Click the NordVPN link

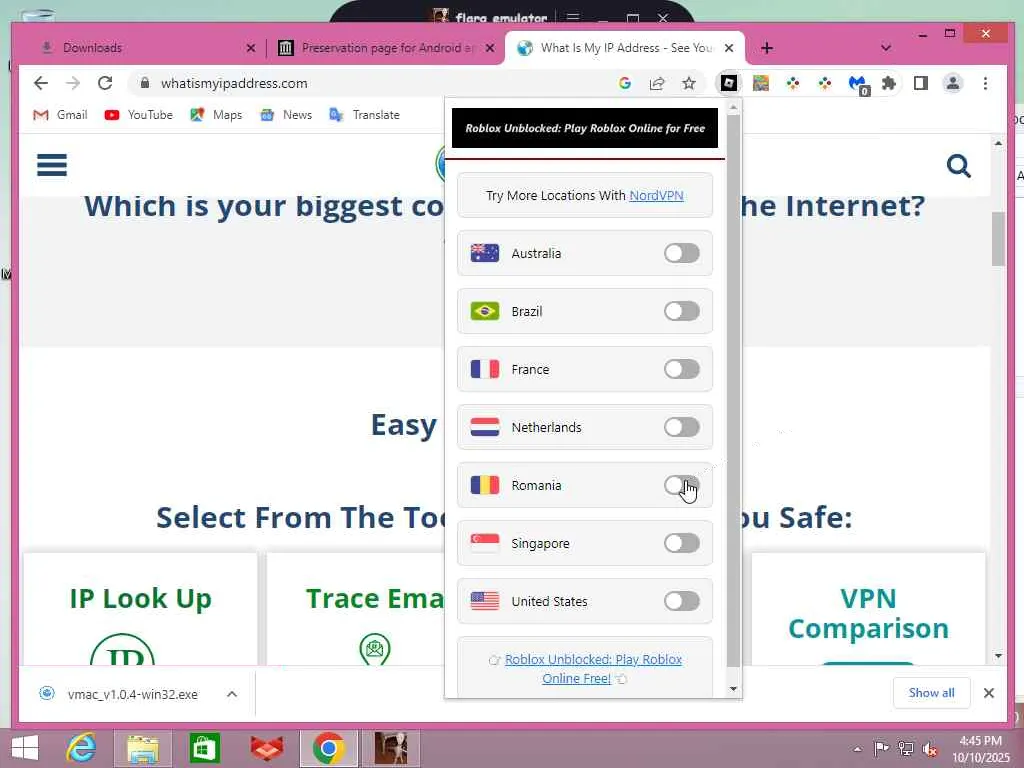click(656, 195)
